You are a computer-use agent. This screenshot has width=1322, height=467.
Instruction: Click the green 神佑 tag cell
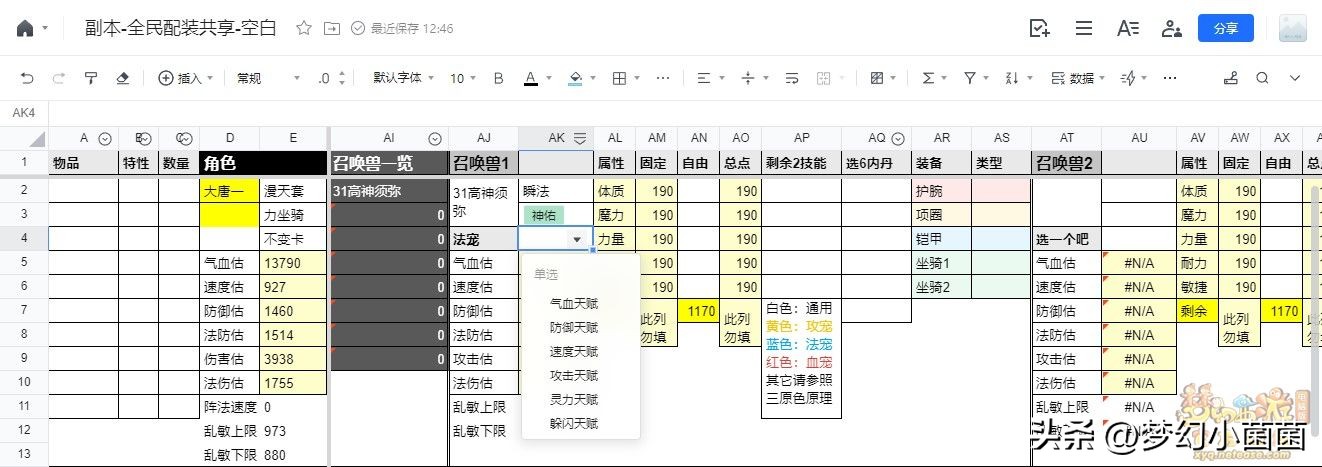[x=543, y=214]
